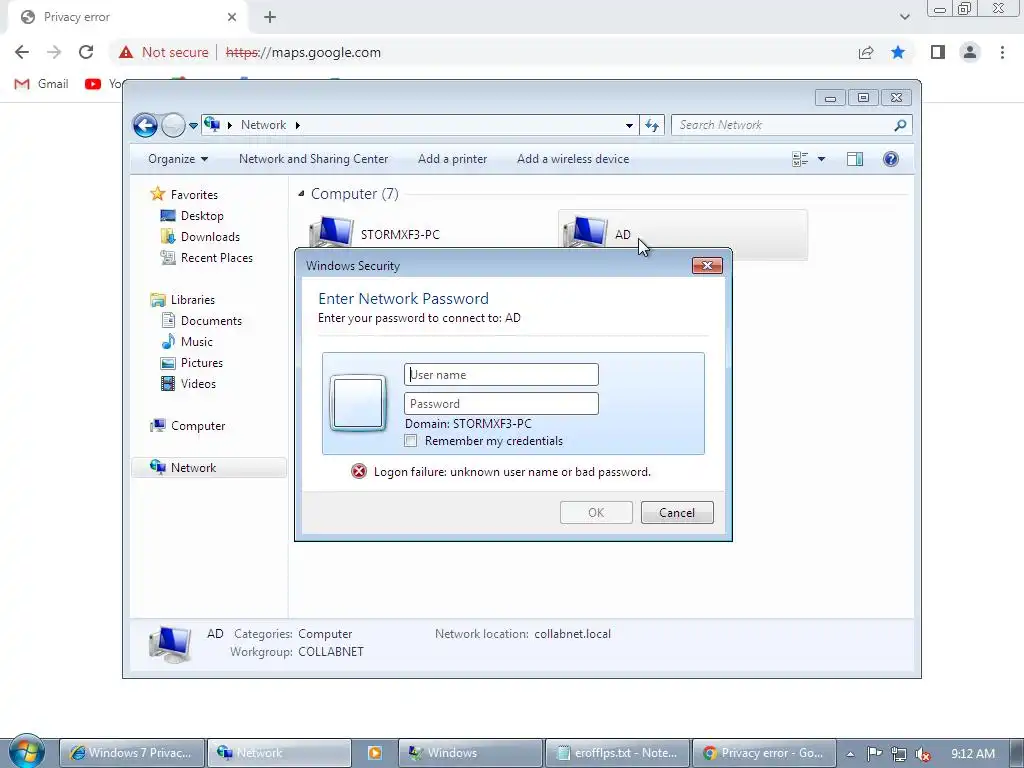This screenshot has height=768, width=1024.
Task: Select Libraries in navigation pane
Action: (x=183, y=300)
